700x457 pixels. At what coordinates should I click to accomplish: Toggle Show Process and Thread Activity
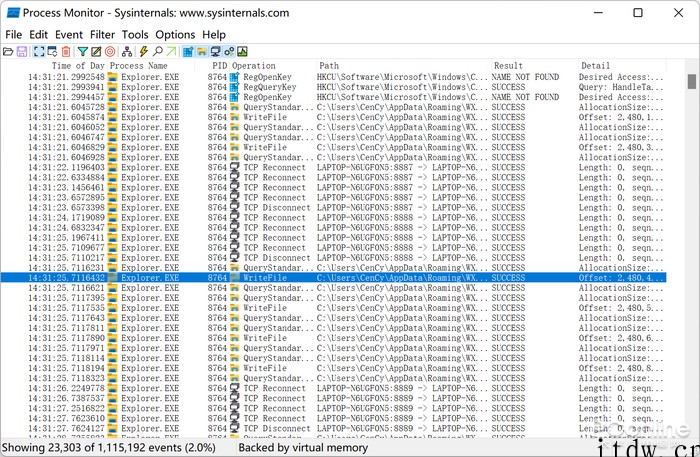pos(229,52)
